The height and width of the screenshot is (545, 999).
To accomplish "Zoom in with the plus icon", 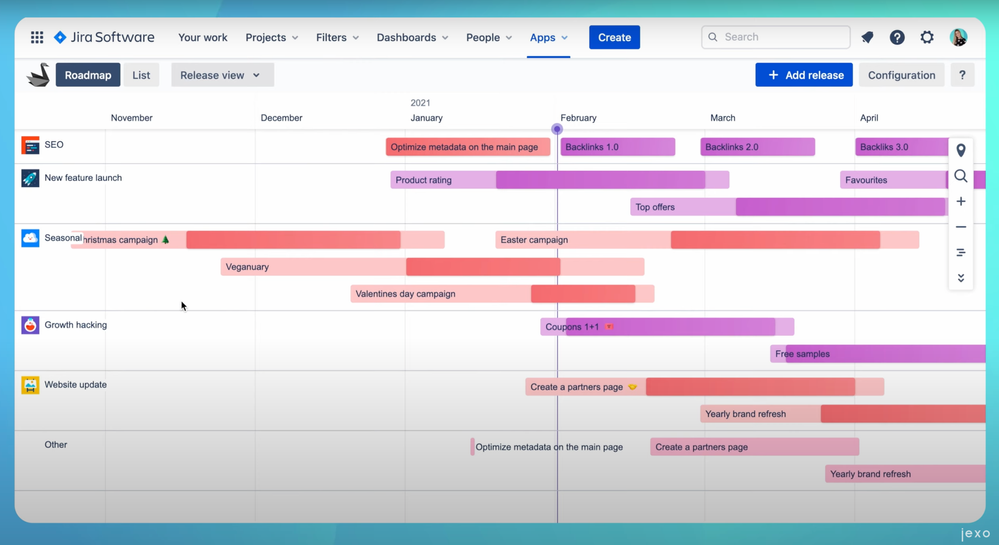I will click(961, 201).
